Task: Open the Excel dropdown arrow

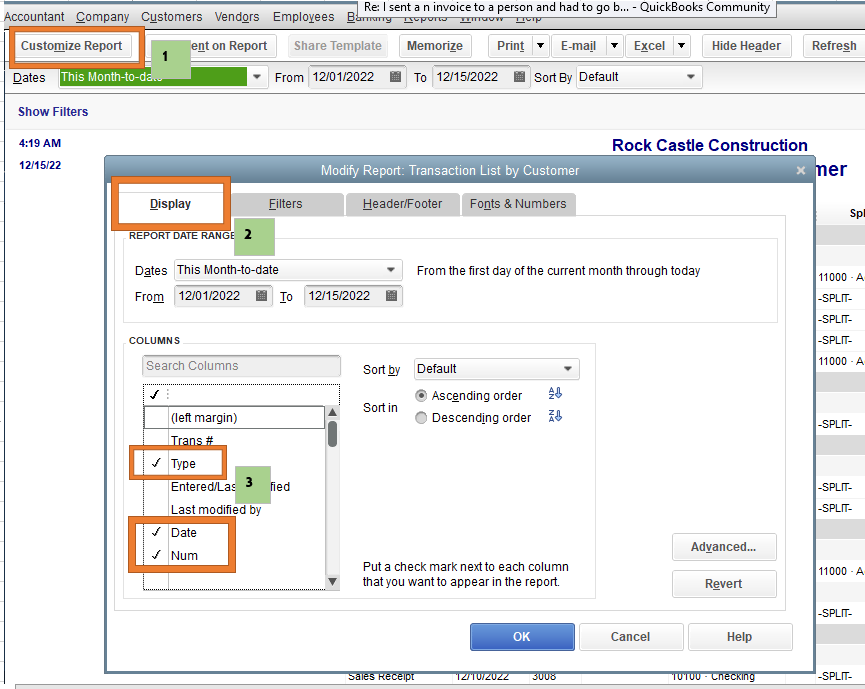Action: pos(682,46)
